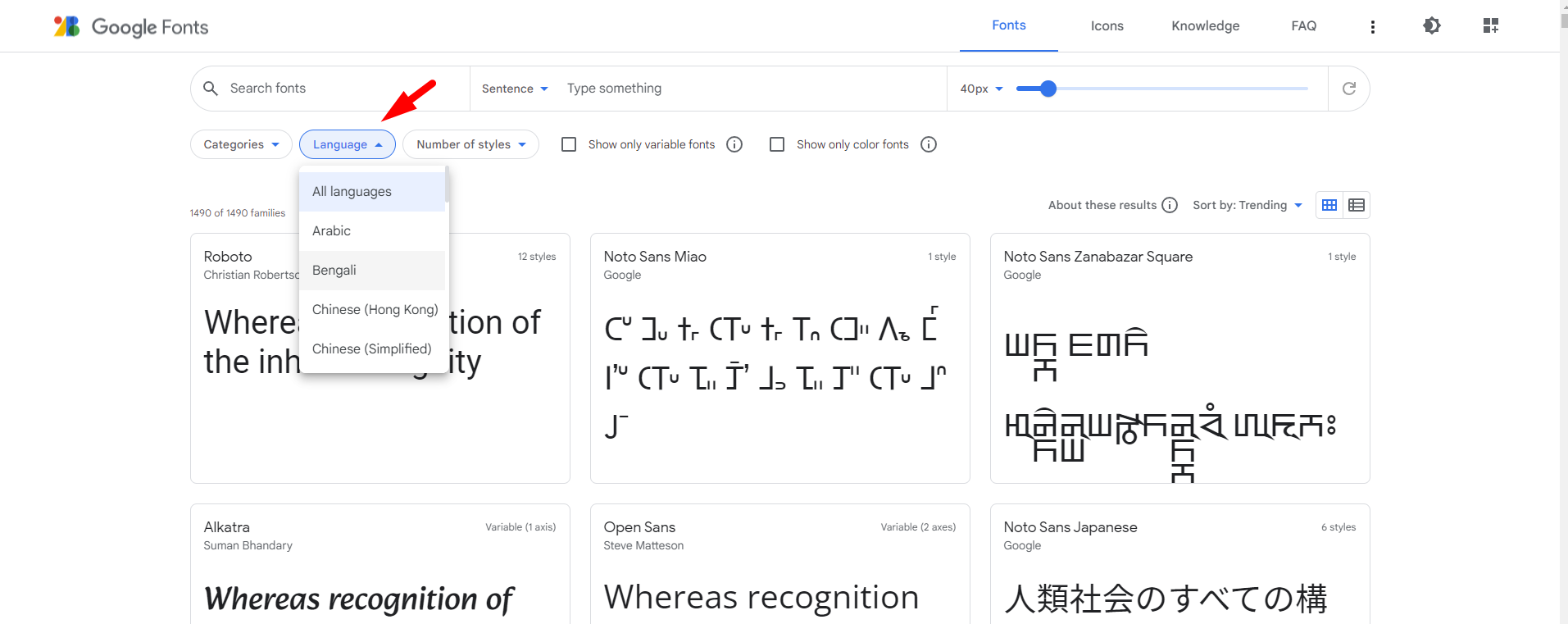
Task: Expand the Categories filter dropdown
Action: (x=241, y=144)
